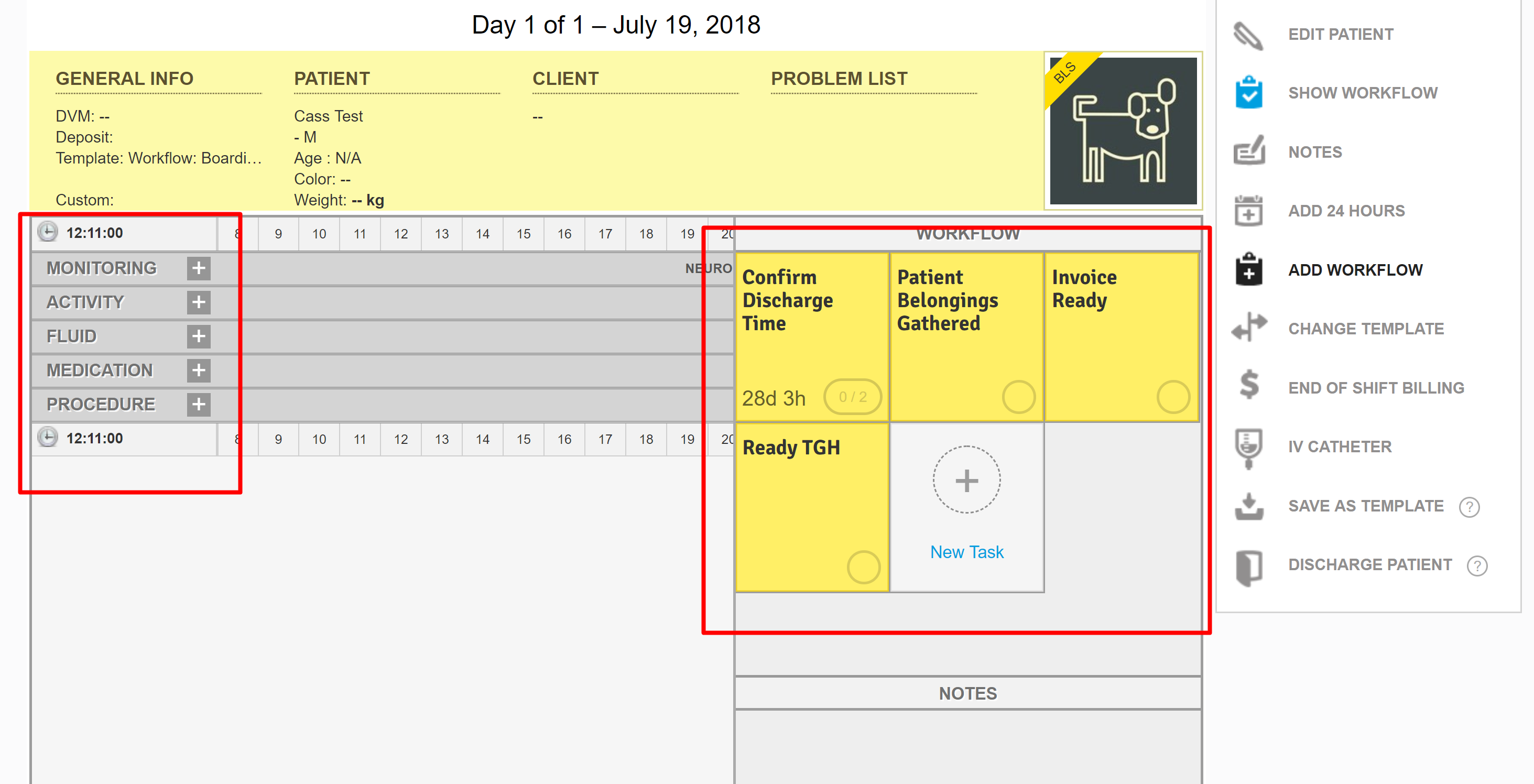This screenshot has width=1534, height=784.
Task: Expand Procedure section with the plus button
Action: (x=198, y=404)
